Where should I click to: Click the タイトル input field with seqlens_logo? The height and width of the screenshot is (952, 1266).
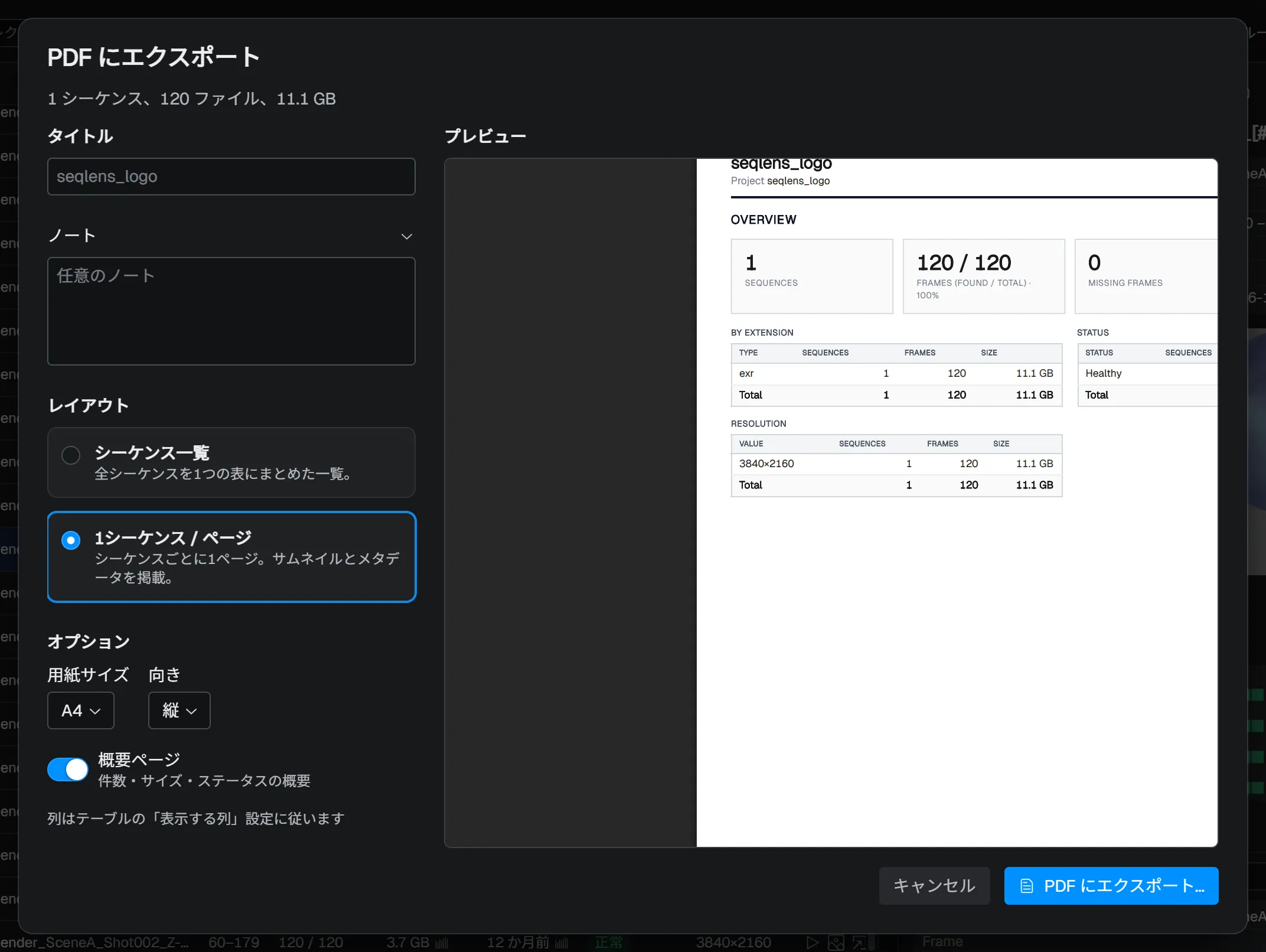[231, 177]
